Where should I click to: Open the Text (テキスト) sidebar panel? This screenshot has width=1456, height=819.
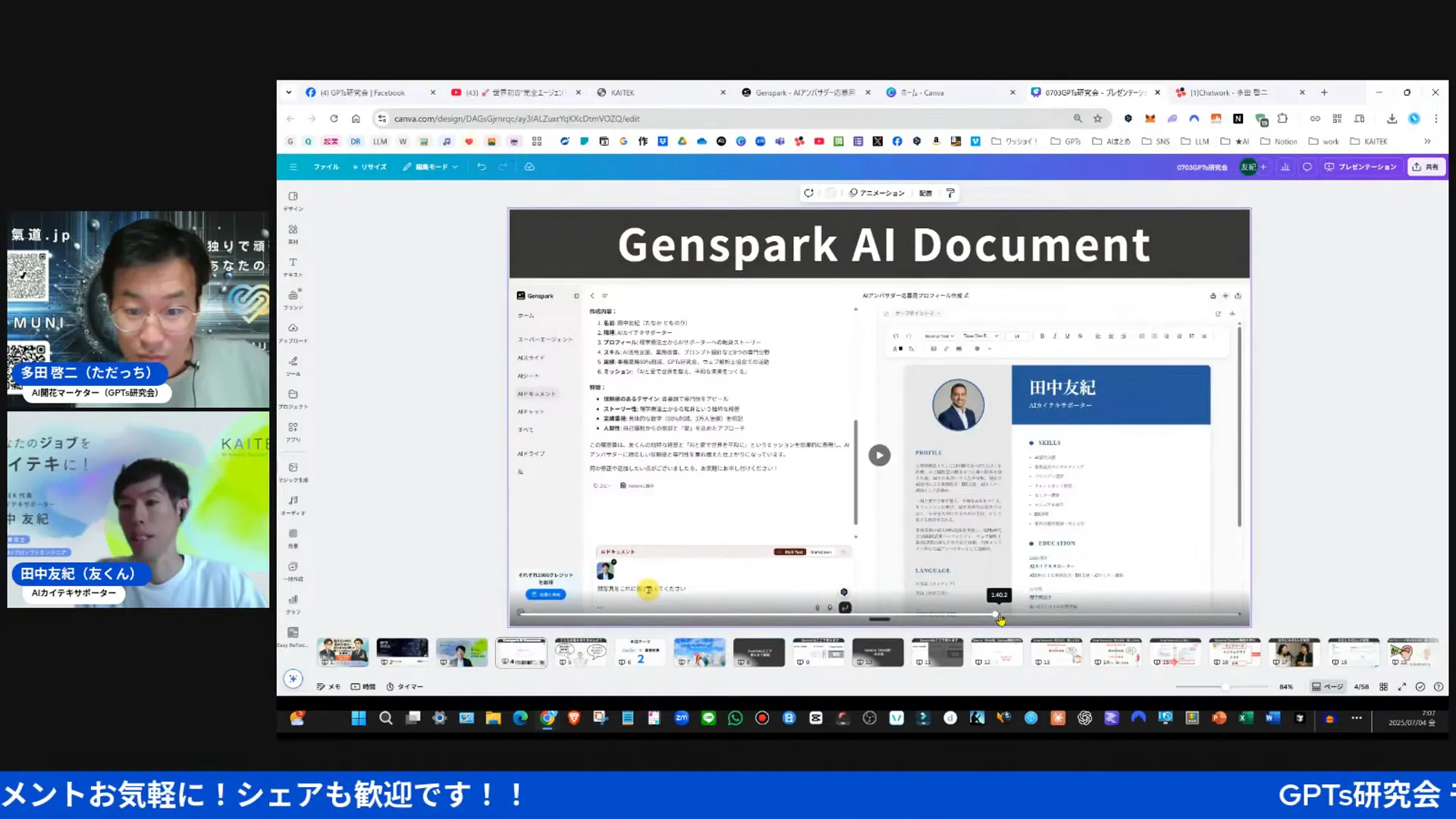tap(293, 267)
